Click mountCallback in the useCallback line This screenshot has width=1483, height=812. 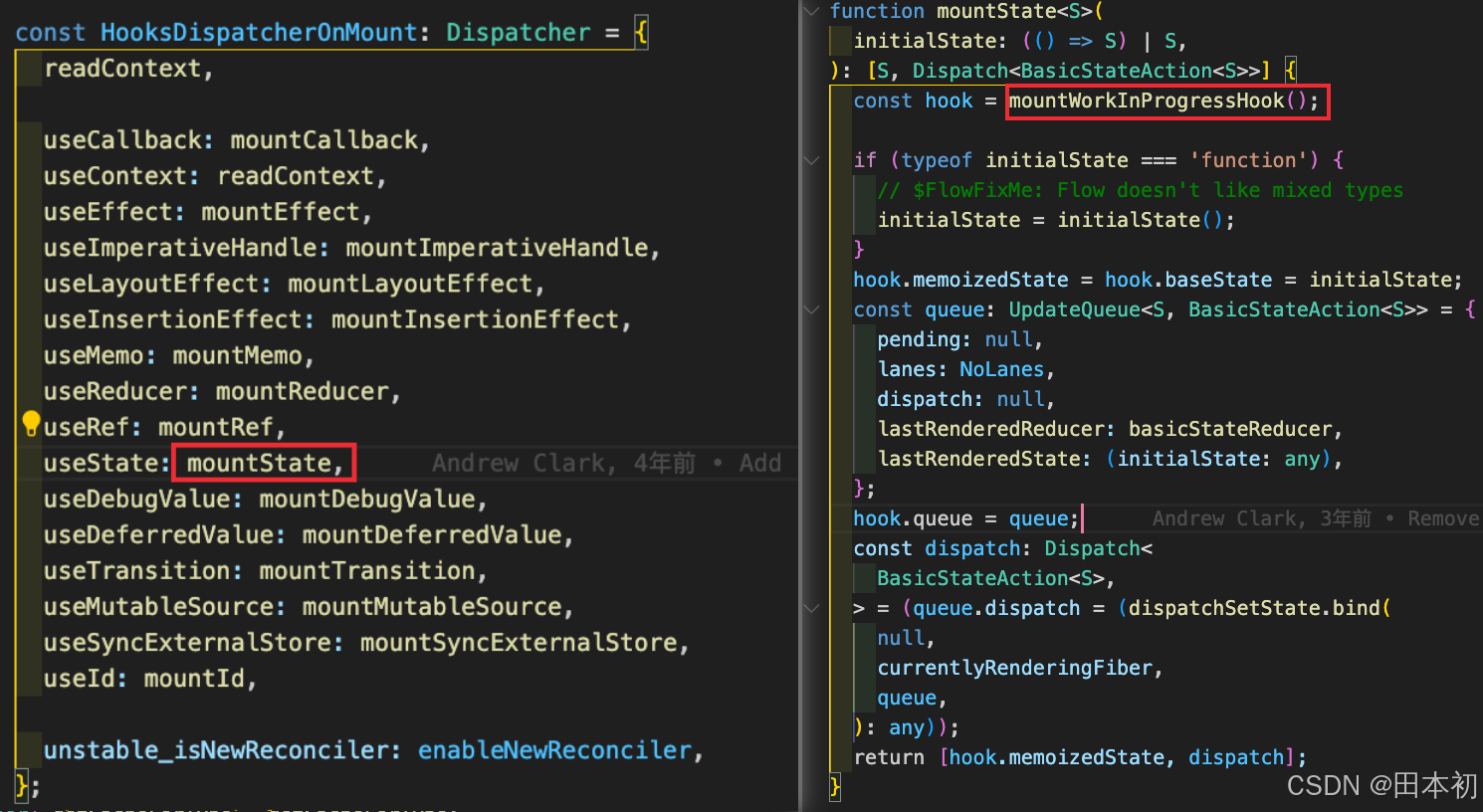323,140
